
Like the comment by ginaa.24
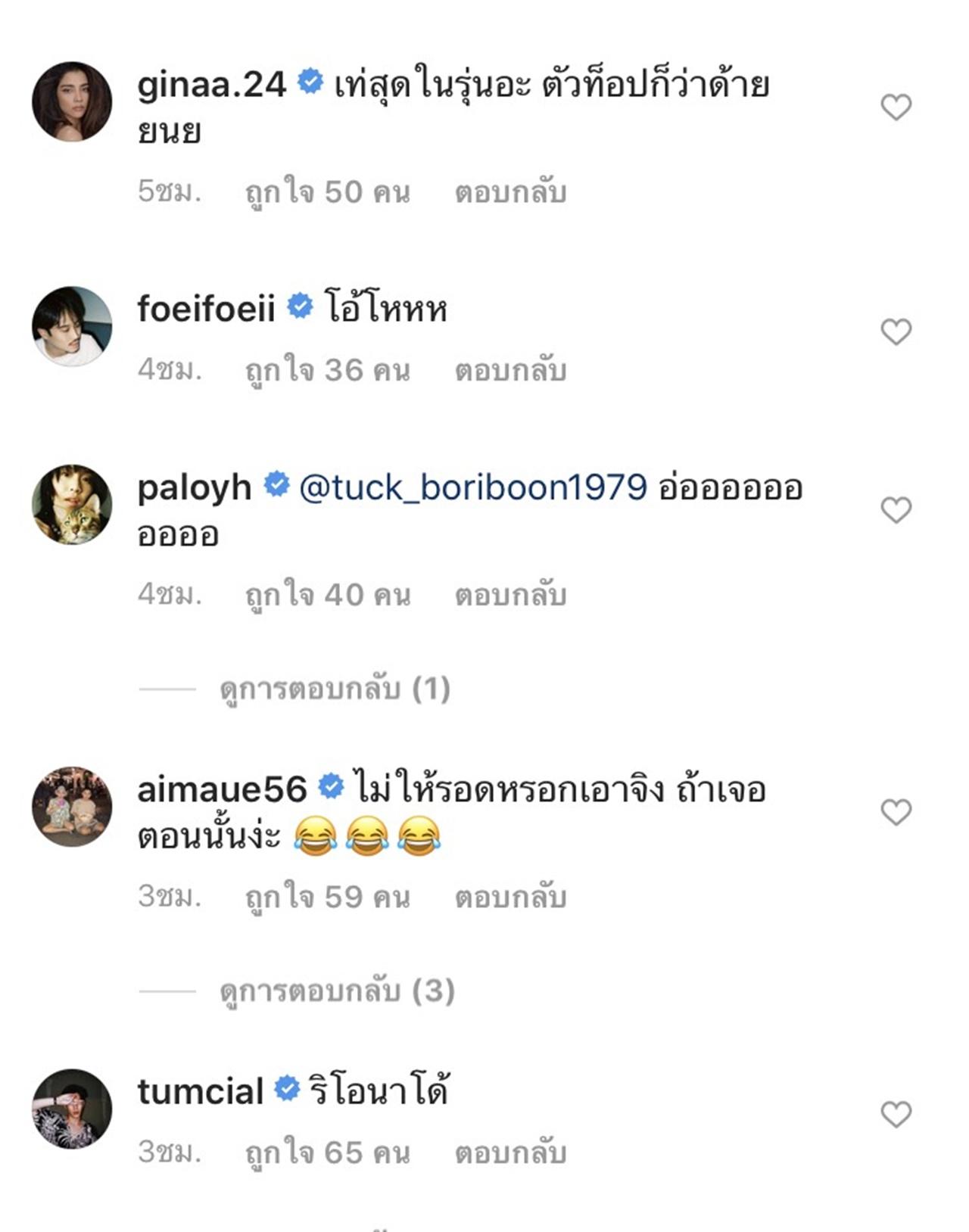tap(896, 107)
